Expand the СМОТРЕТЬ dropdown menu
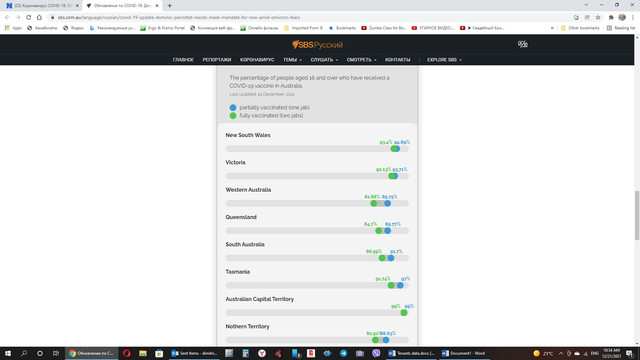640x360 pixels. pyautogui.click(x=361, y=60)
